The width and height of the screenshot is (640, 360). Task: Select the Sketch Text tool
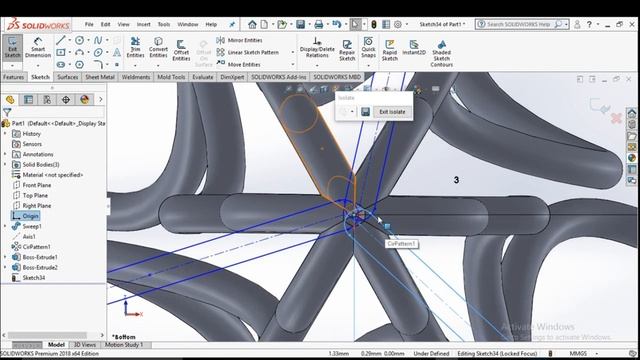117,52
